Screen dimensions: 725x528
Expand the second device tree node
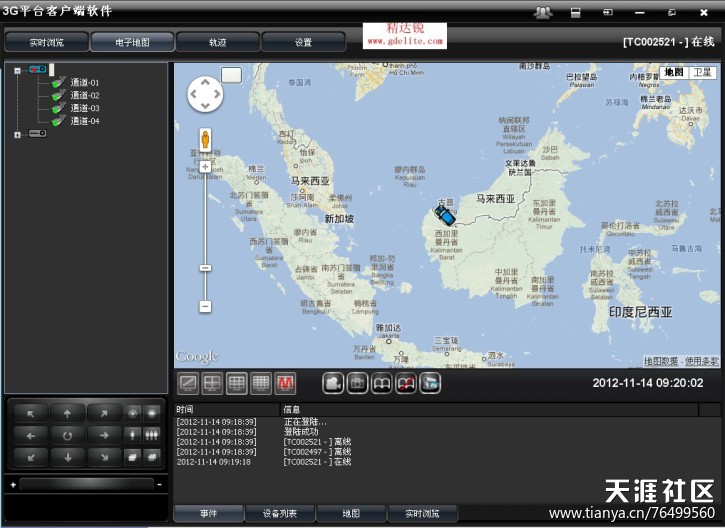[18, 135]
